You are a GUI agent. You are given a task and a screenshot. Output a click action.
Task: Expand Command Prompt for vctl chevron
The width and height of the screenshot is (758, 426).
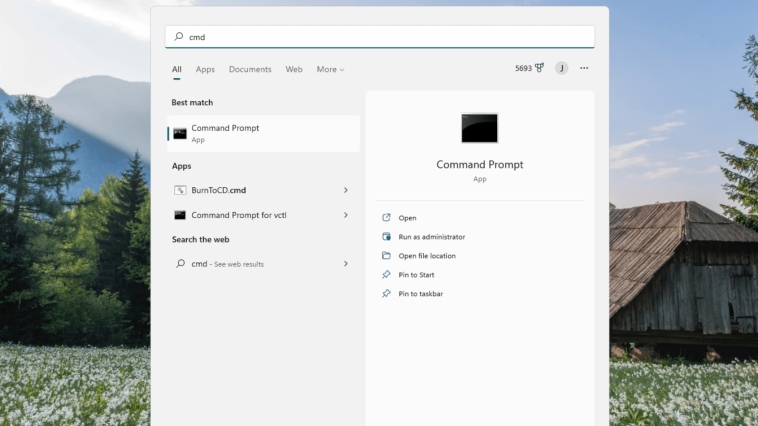(x=346, y=215)
